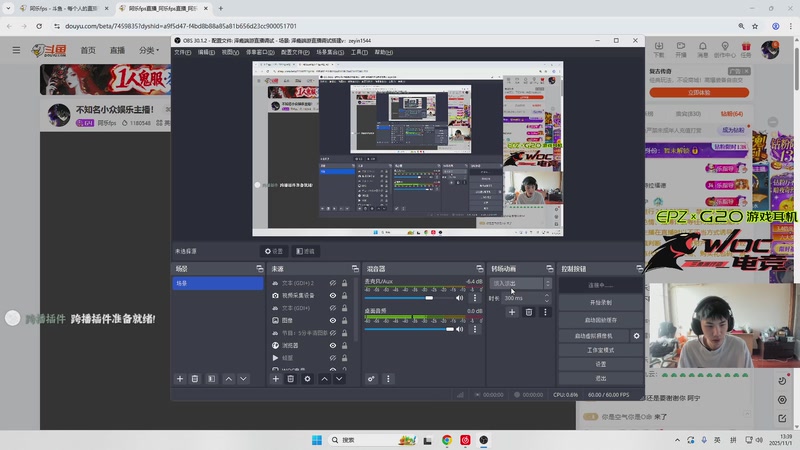
Task: Remove the selected scene with trash icon
Action: 195,379
